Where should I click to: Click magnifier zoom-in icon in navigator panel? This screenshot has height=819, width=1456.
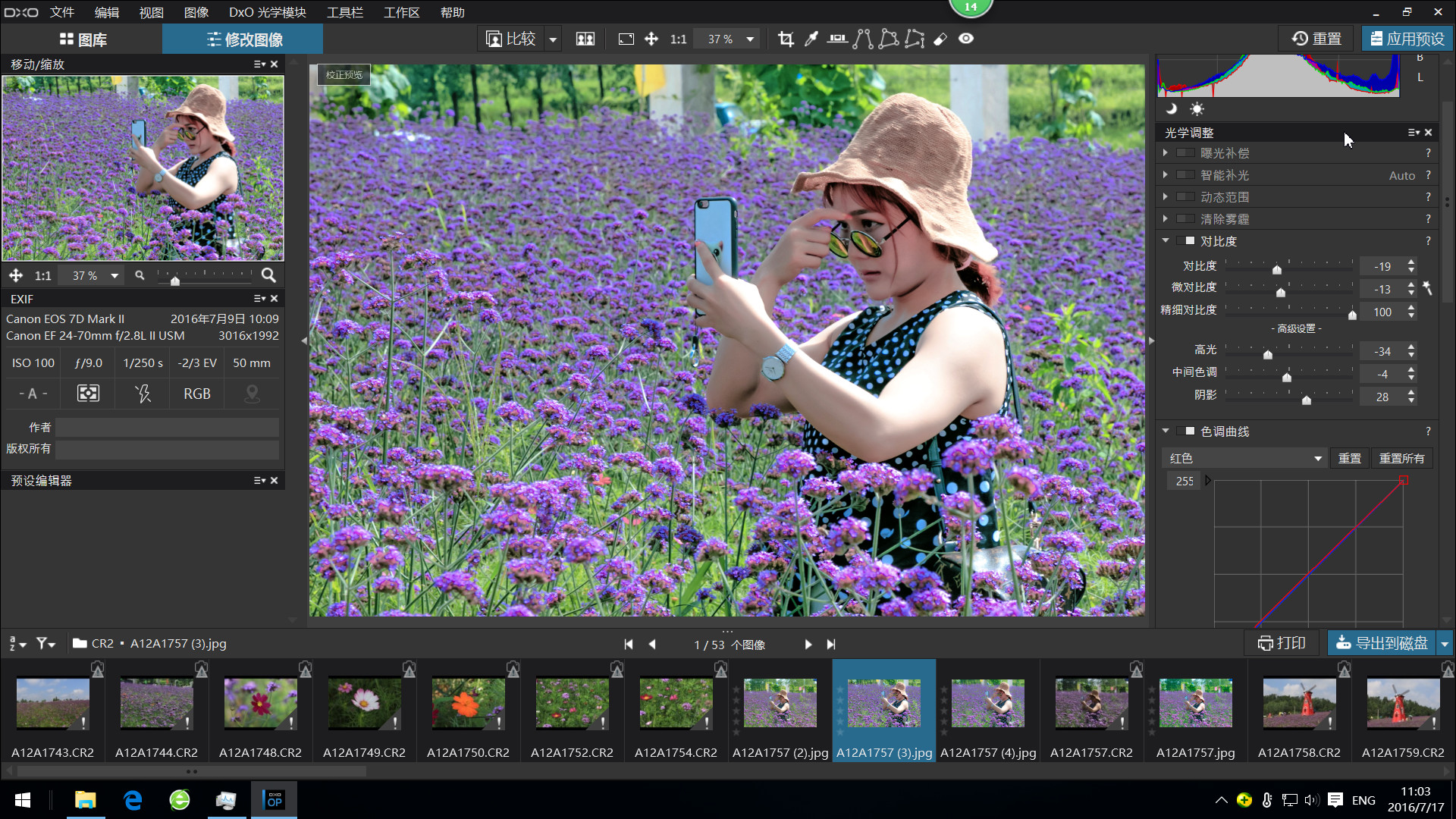[268, 275]
